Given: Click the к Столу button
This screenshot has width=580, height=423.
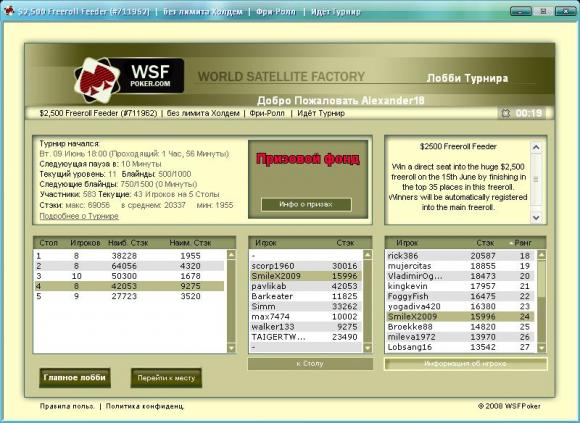Looking at the screenshot, I should pos(310,364).
